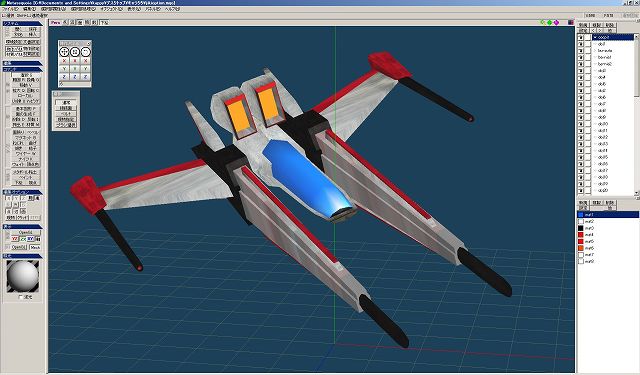Click magenta diamond icon above viewport

tap(556, 22)
